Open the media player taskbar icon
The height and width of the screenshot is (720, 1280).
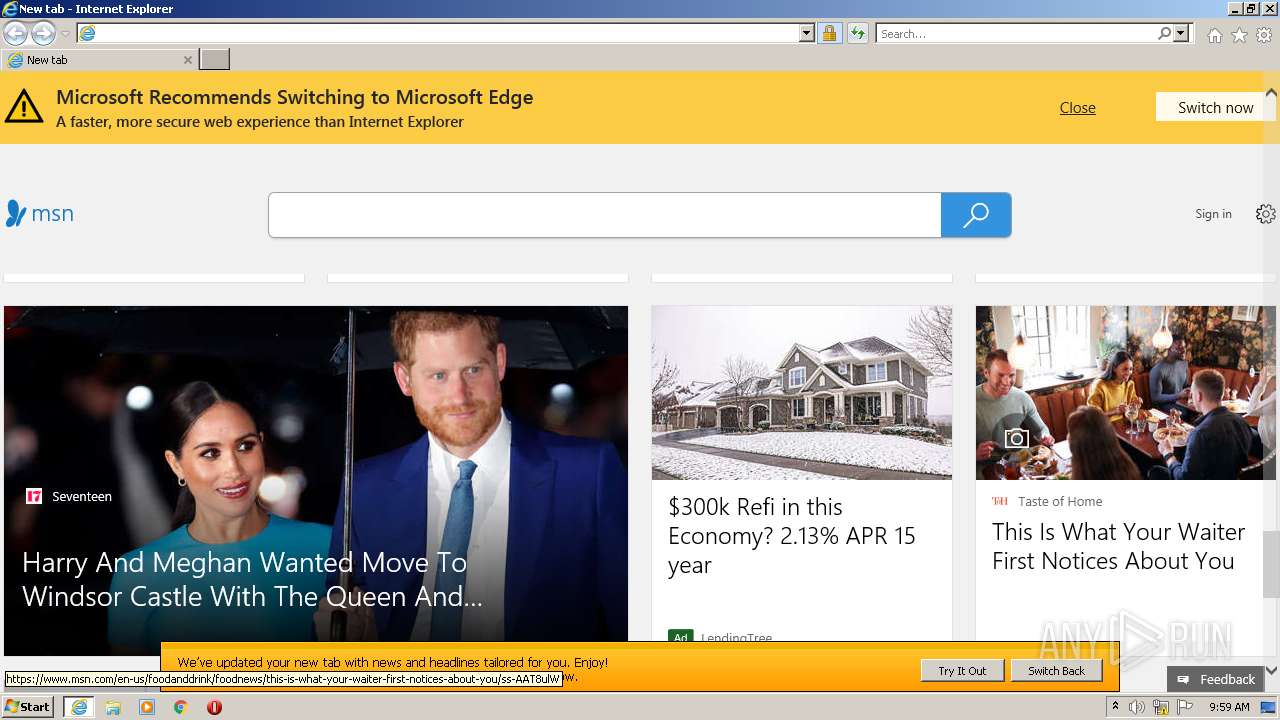(x=147, y=707)
